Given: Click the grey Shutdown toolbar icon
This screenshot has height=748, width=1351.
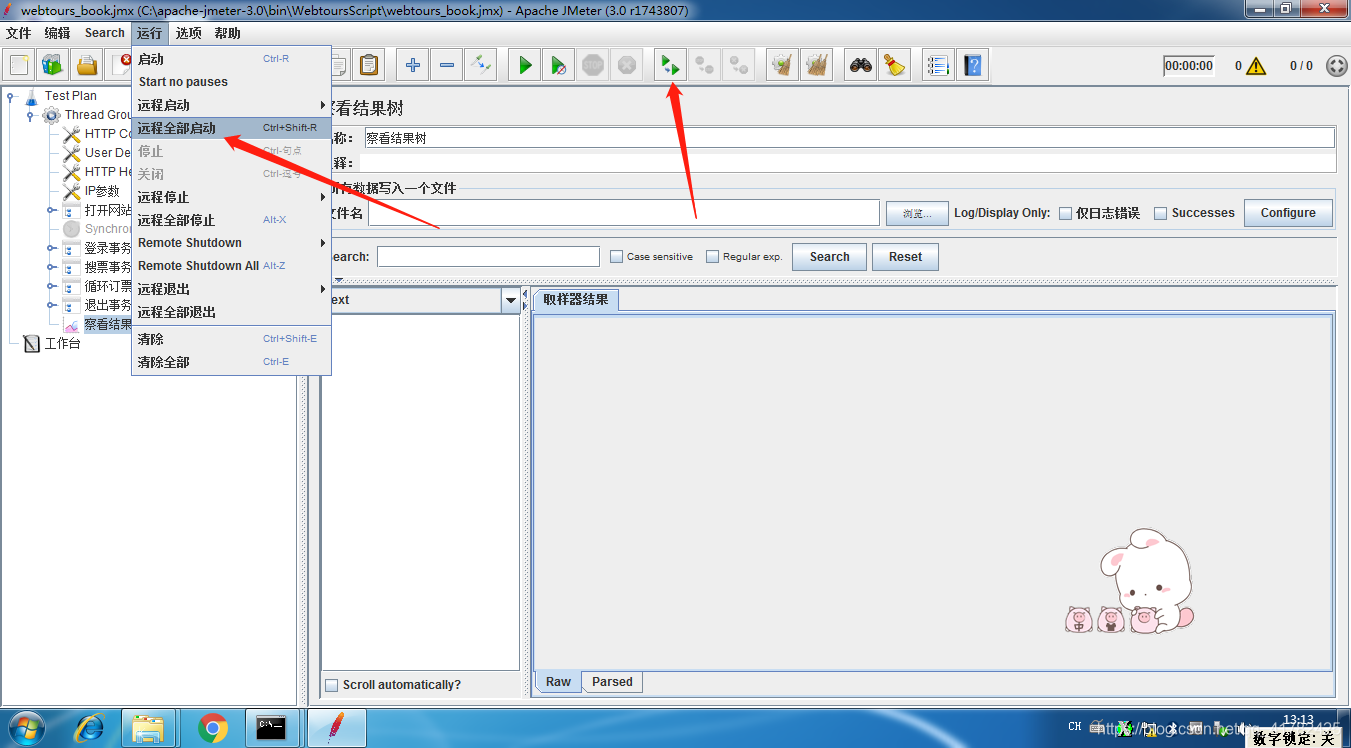Looking at the screenshot, I should pos(627,66).
